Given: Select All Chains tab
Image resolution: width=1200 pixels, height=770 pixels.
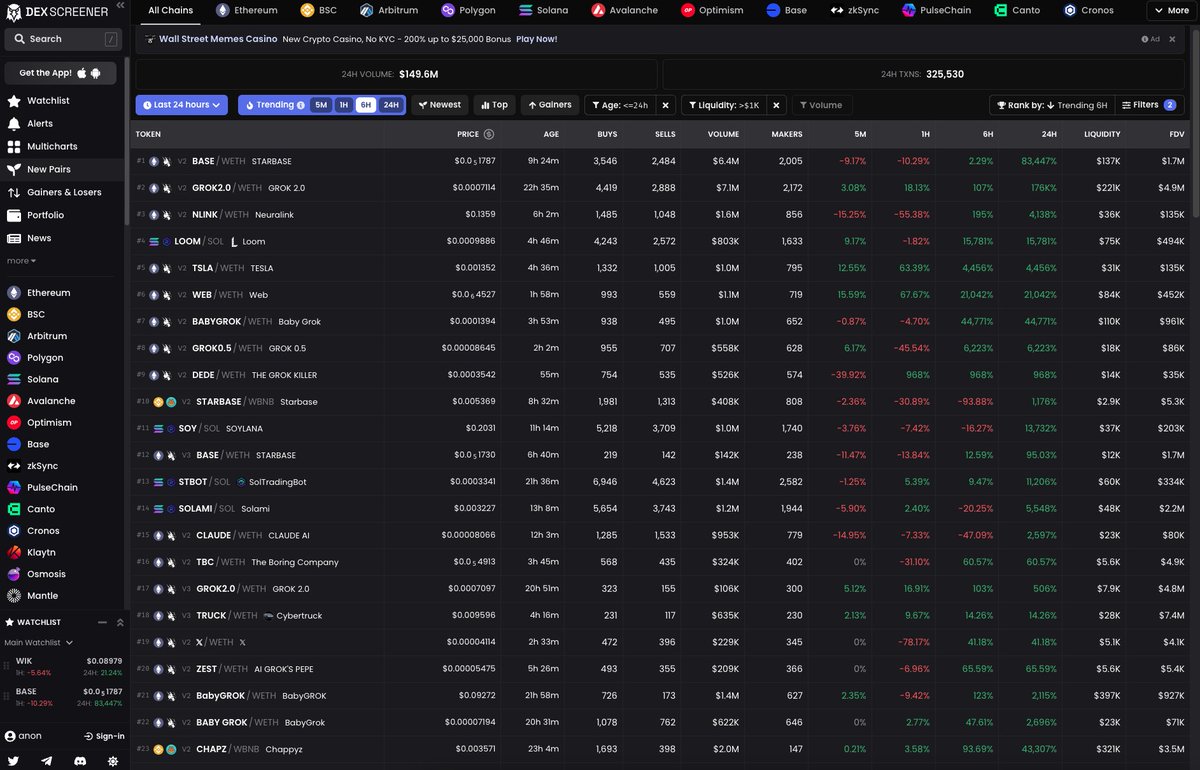Looking at the screenshot, I should (170, 11).
